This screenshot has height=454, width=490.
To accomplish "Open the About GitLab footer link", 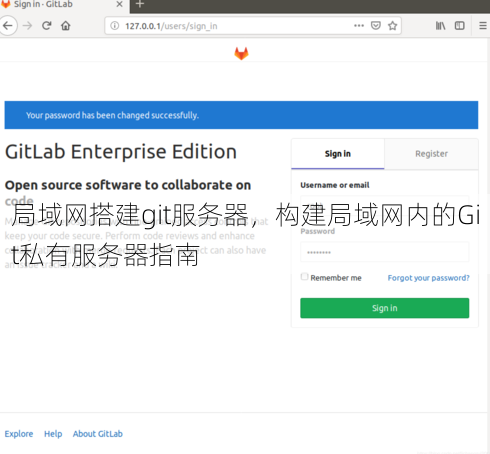I will pos(98,434).
